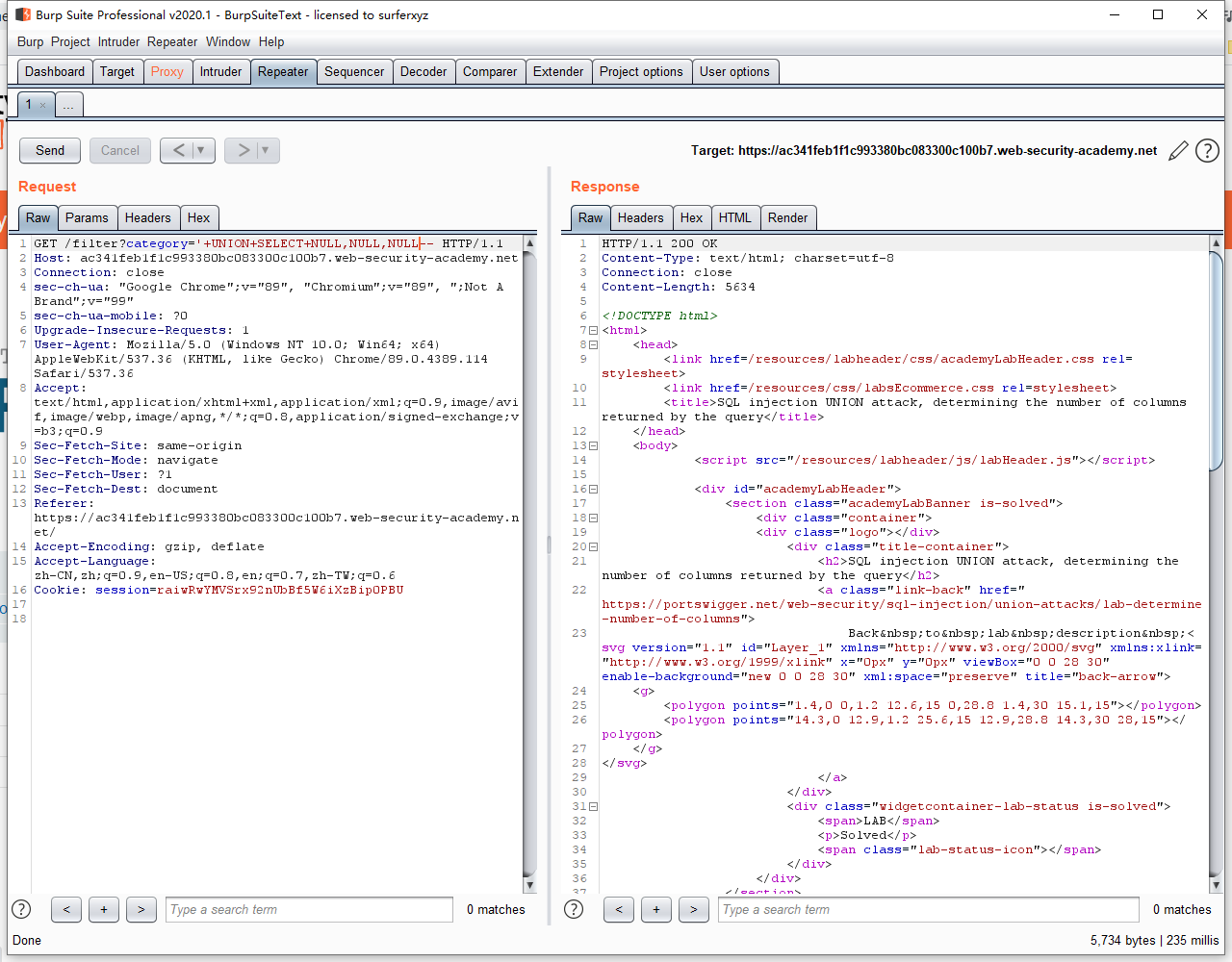Open the Burp menu
This screenshot has height=962, width=1232.
tap(31, 41)
